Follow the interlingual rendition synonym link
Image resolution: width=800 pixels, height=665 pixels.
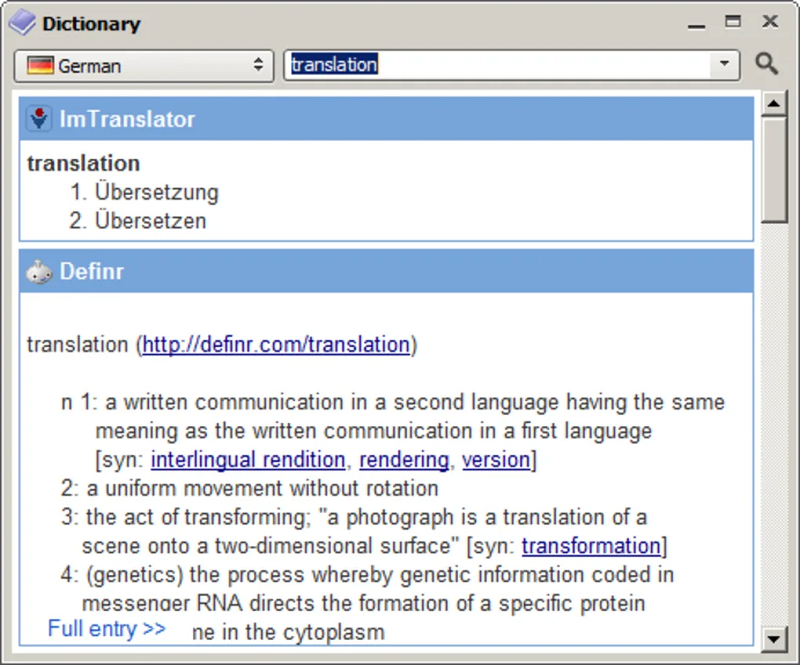point(248,460)
